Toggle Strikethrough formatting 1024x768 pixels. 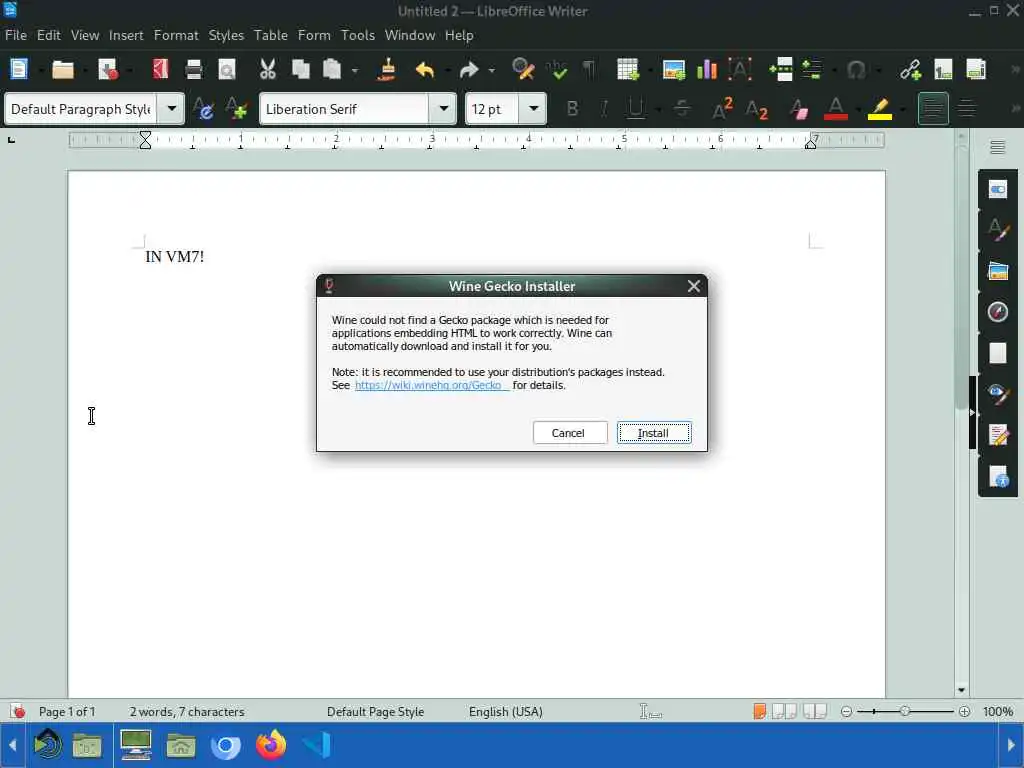coord(682,108)
